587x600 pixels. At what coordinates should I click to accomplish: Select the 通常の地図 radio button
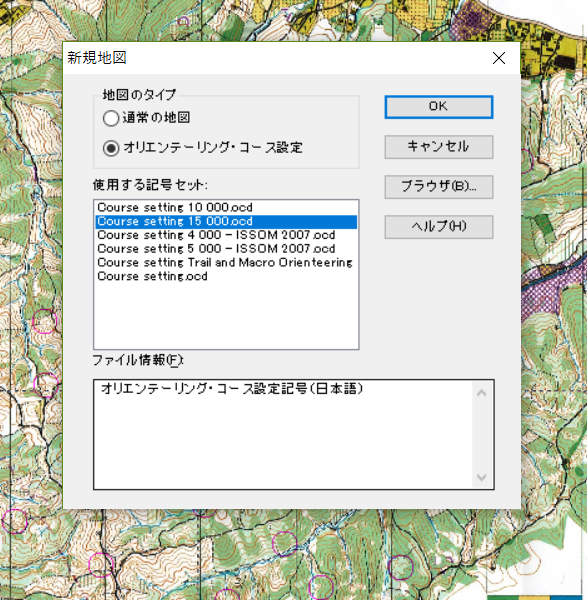click(111, 118)
